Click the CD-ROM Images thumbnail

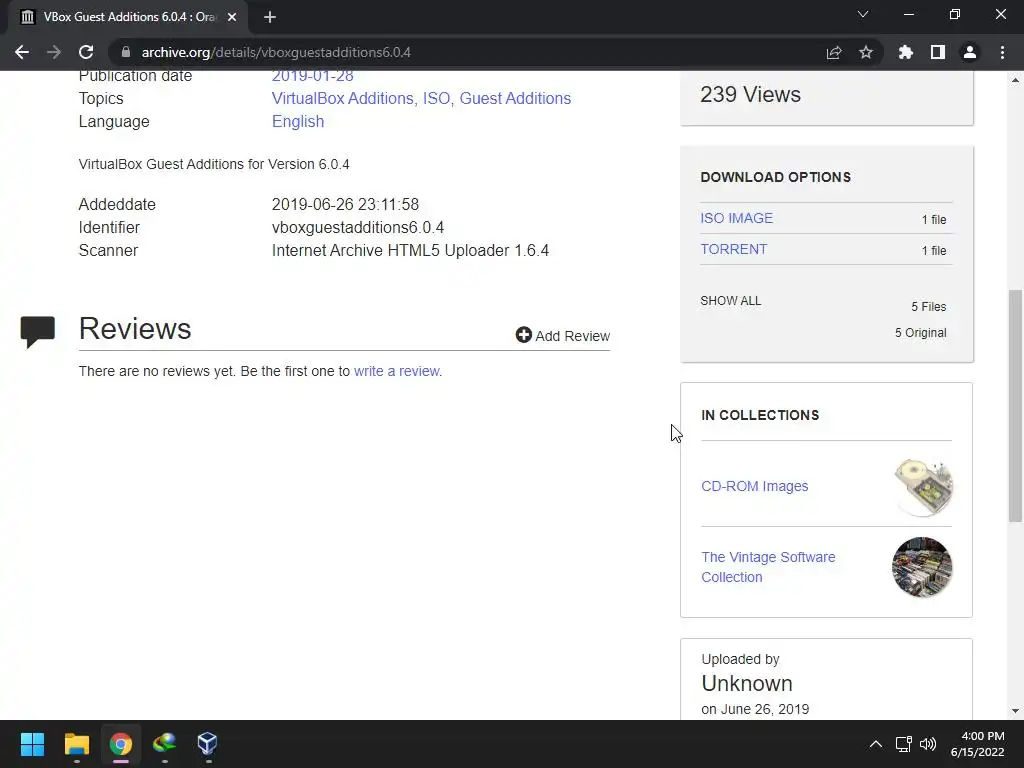coord(923,487)
